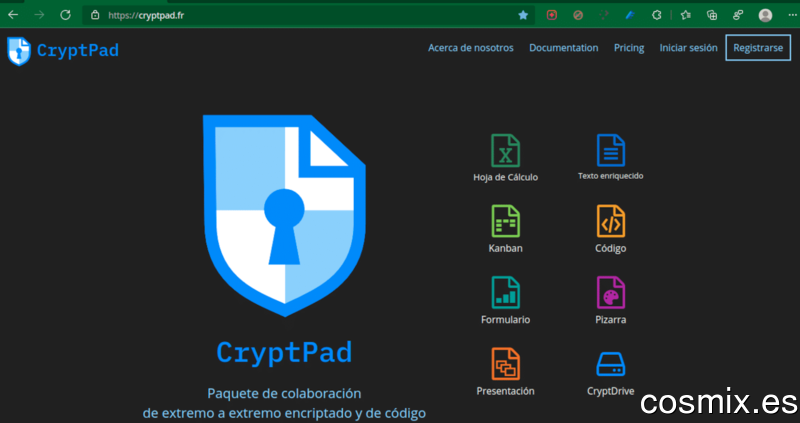Click the address bar URL field

tap(308, 15)
